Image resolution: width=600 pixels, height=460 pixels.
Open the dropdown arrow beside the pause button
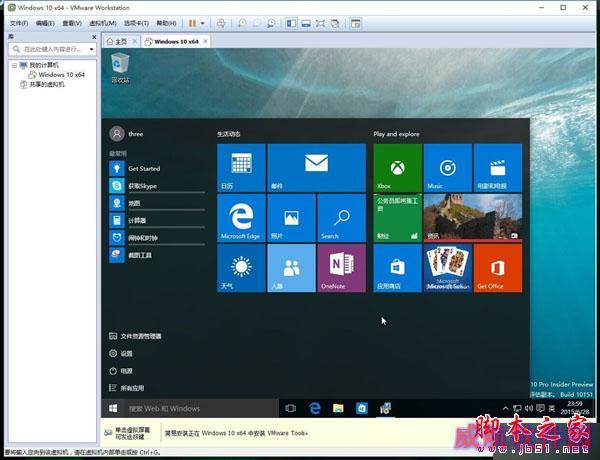pyautogui.click(x=202, y=23)
